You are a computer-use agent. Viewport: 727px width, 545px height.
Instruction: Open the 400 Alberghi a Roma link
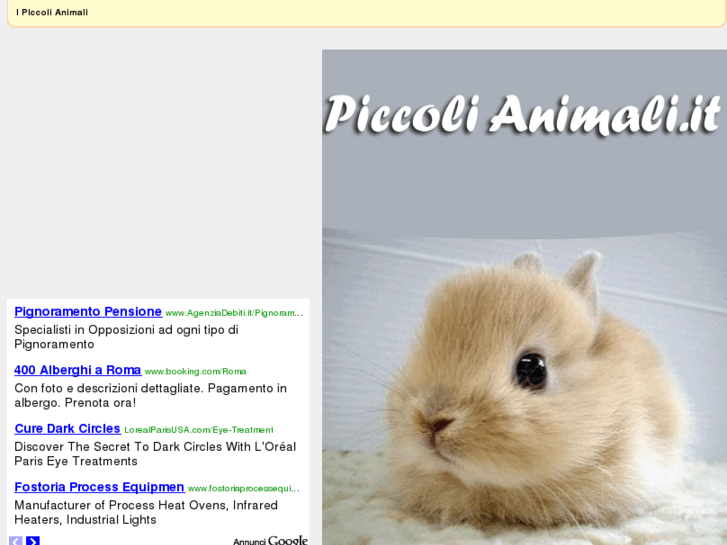pos(77,370)
